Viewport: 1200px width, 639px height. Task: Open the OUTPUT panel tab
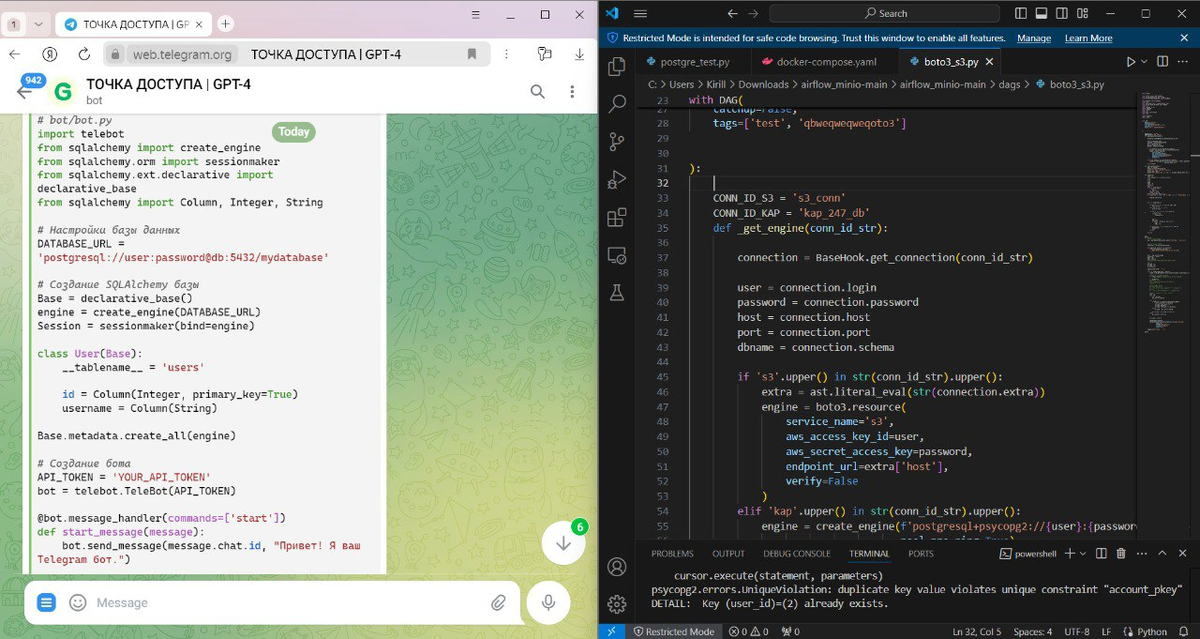(x=728, y=553)
